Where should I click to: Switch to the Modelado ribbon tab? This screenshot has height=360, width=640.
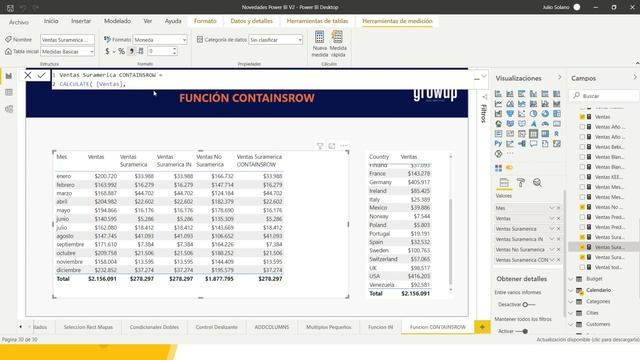click(x=117, y=21)
